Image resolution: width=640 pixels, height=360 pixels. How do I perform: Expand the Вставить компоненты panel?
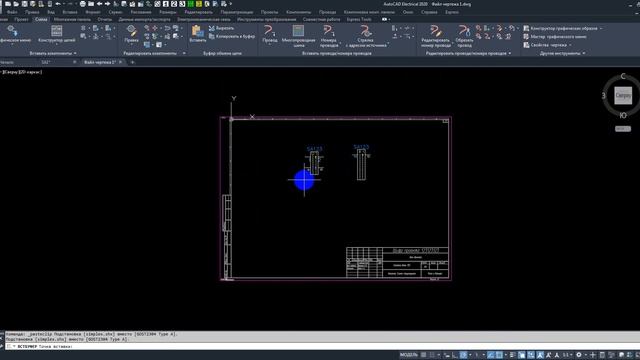pyautogui.click(x=53, y=53)
